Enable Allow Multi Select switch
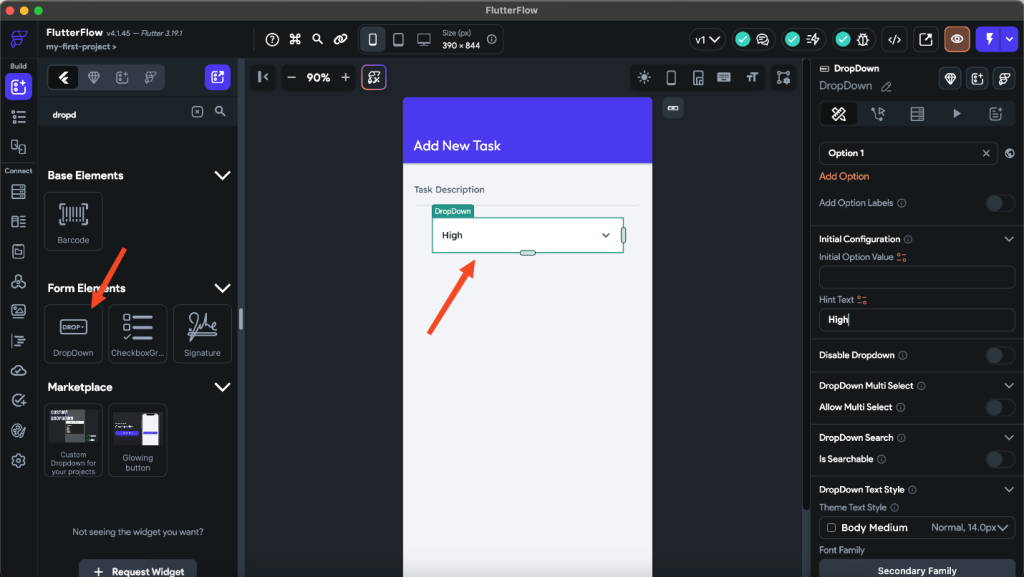 [999, 407]
